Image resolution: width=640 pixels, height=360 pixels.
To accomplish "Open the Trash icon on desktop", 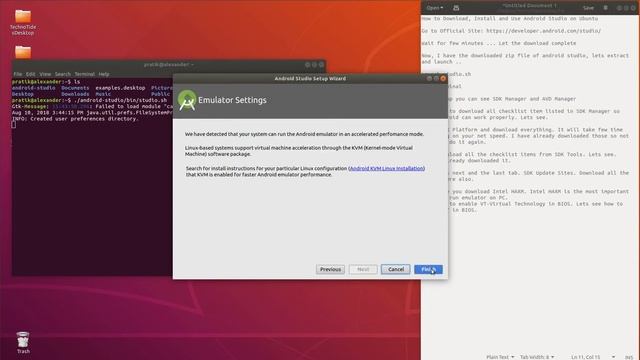I will pyautogui.click(x=23, y=342).
